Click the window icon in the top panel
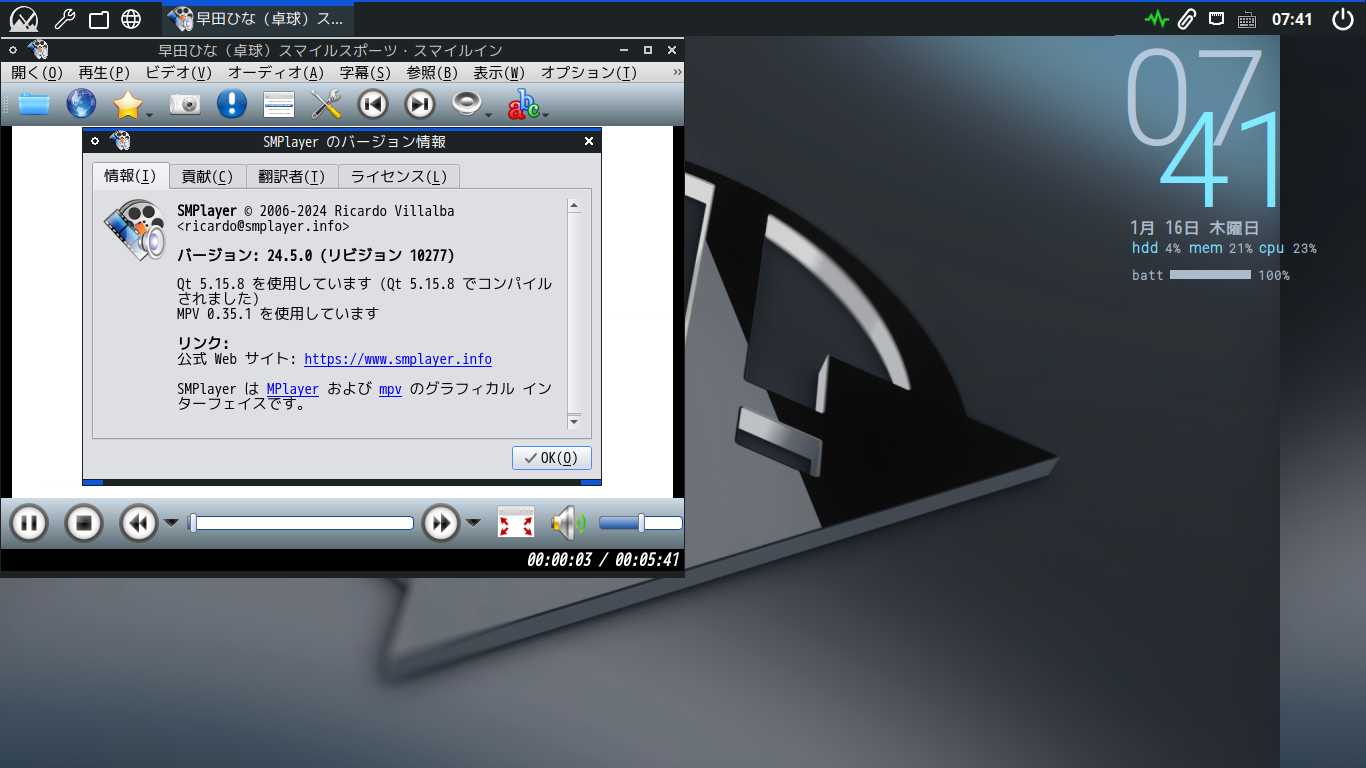The height and width of the screenshot is (768, 1366). pyautogui.click(x=98, y=18)
